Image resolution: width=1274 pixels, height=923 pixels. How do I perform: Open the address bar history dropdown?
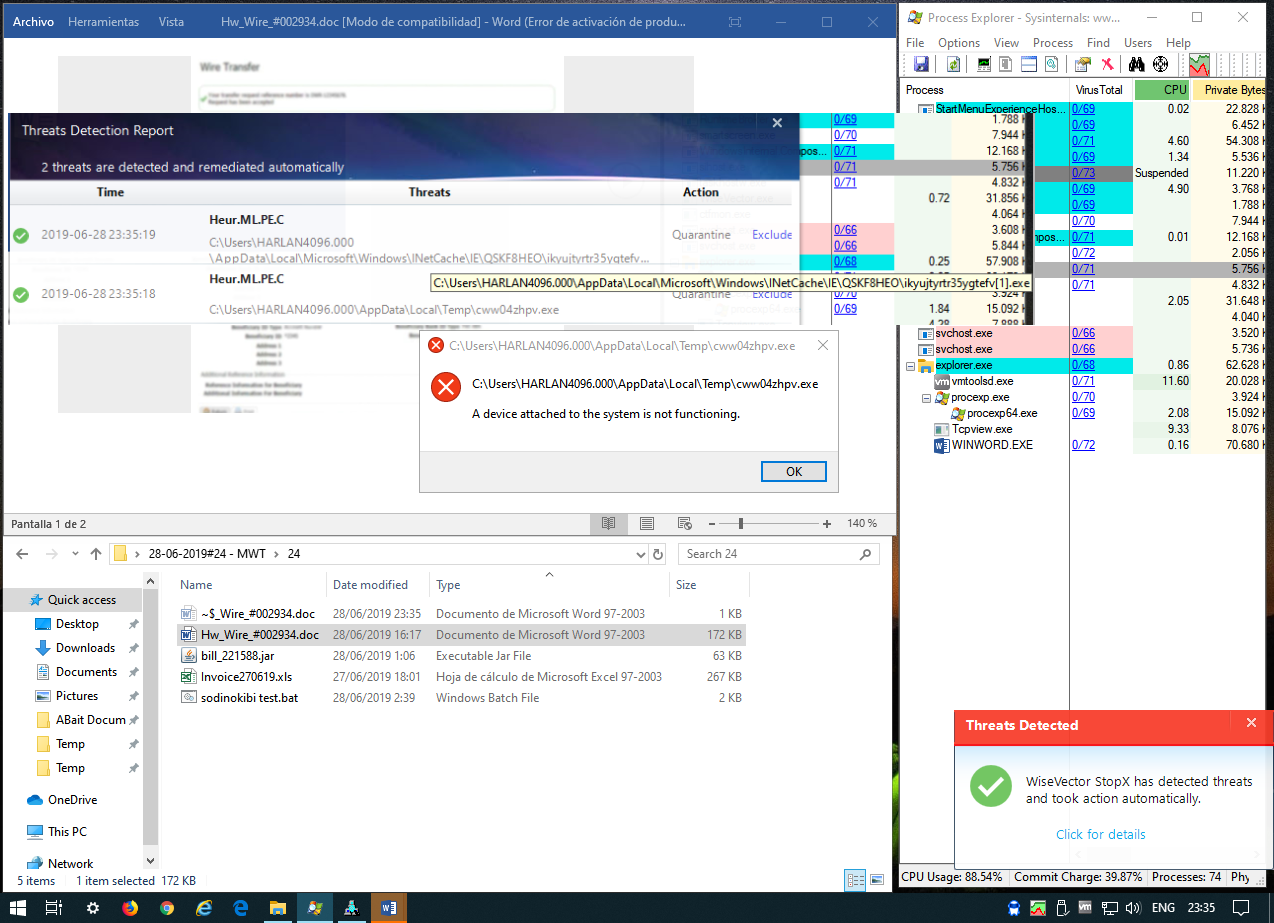click(x=641, y=554)
